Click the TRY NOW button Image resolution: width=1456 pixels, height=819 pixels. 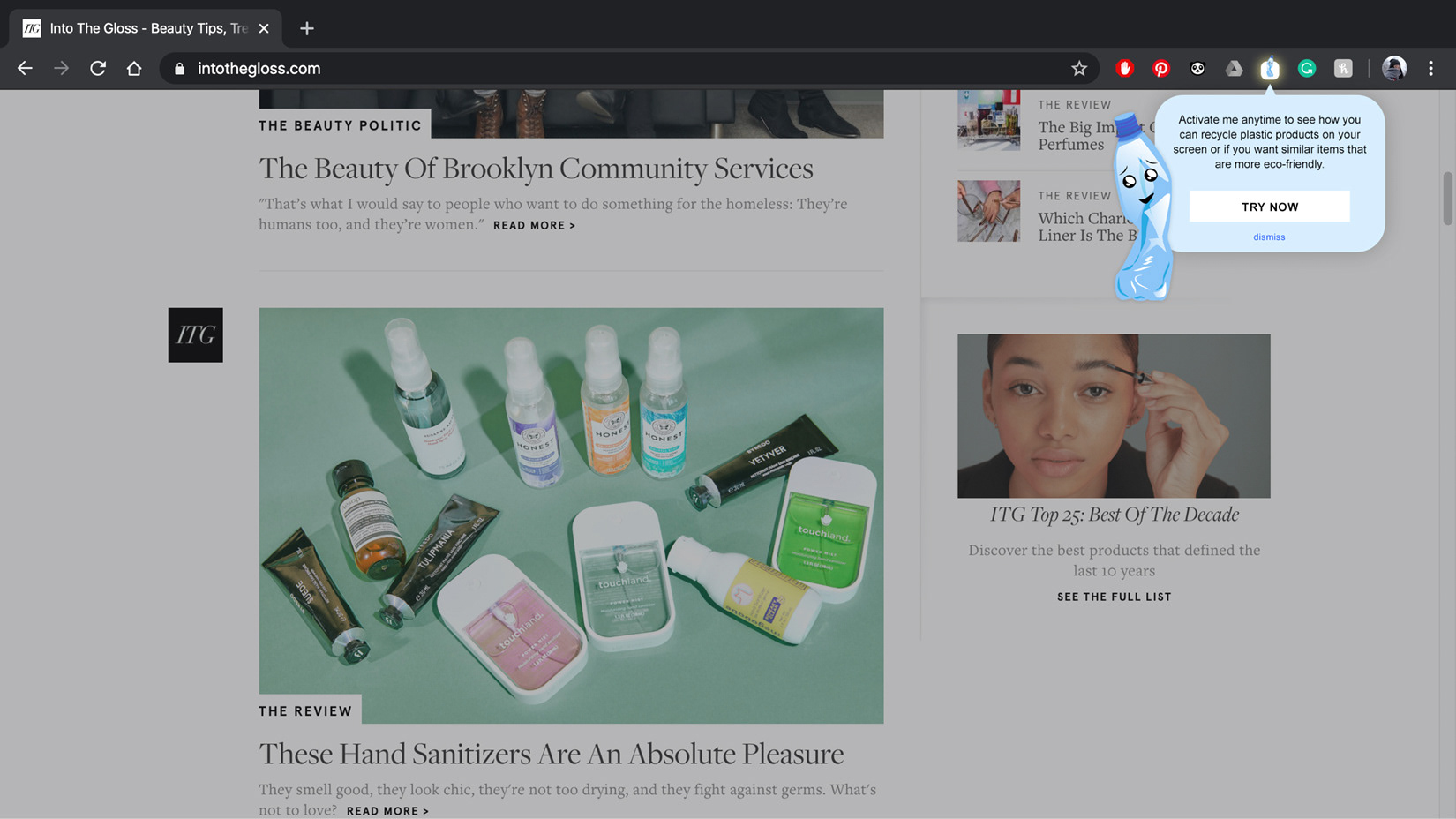pyautogui.click(x=1270, y=207)
